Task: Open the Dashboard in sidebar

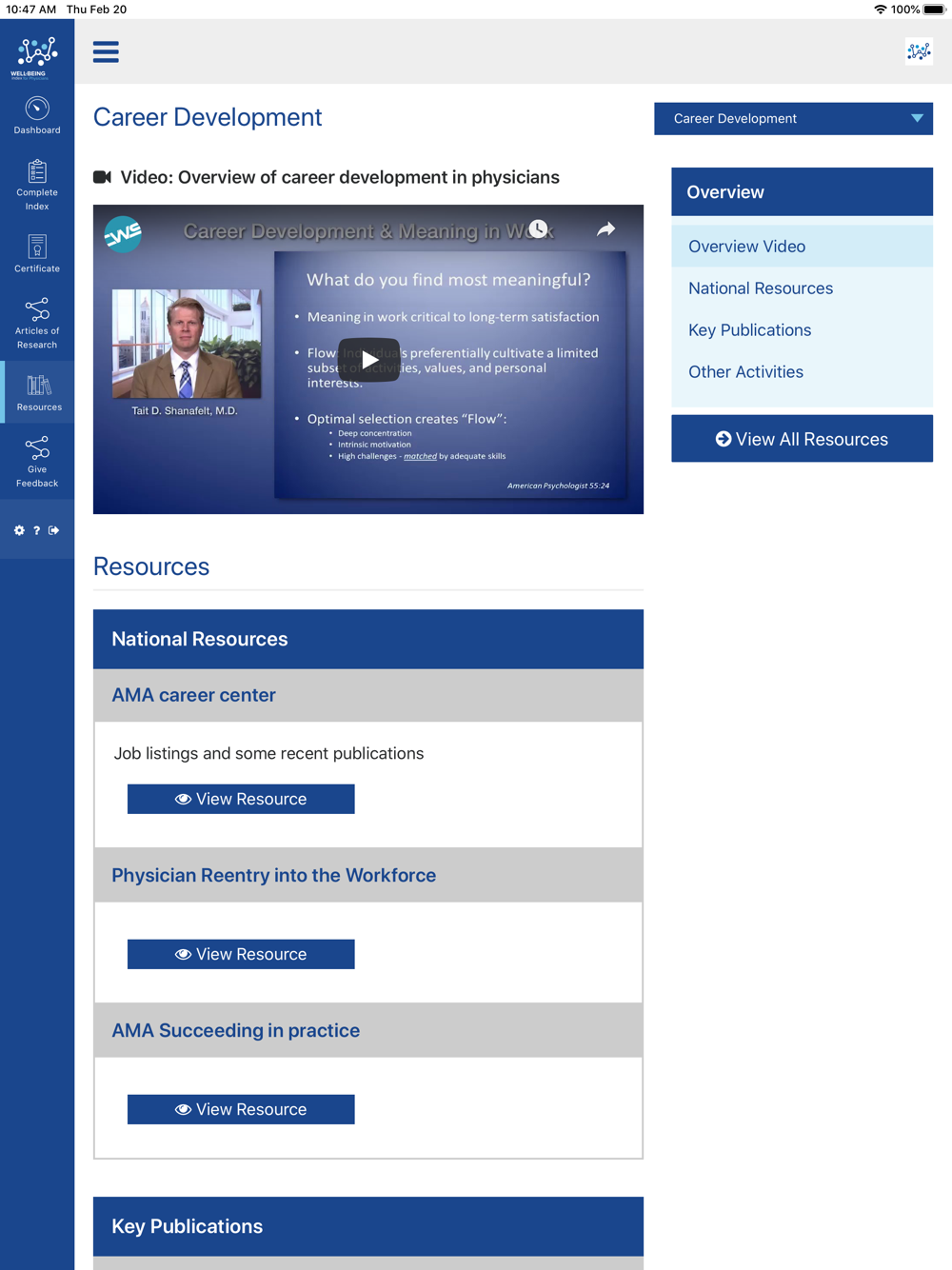Action: tap(37, 116)
